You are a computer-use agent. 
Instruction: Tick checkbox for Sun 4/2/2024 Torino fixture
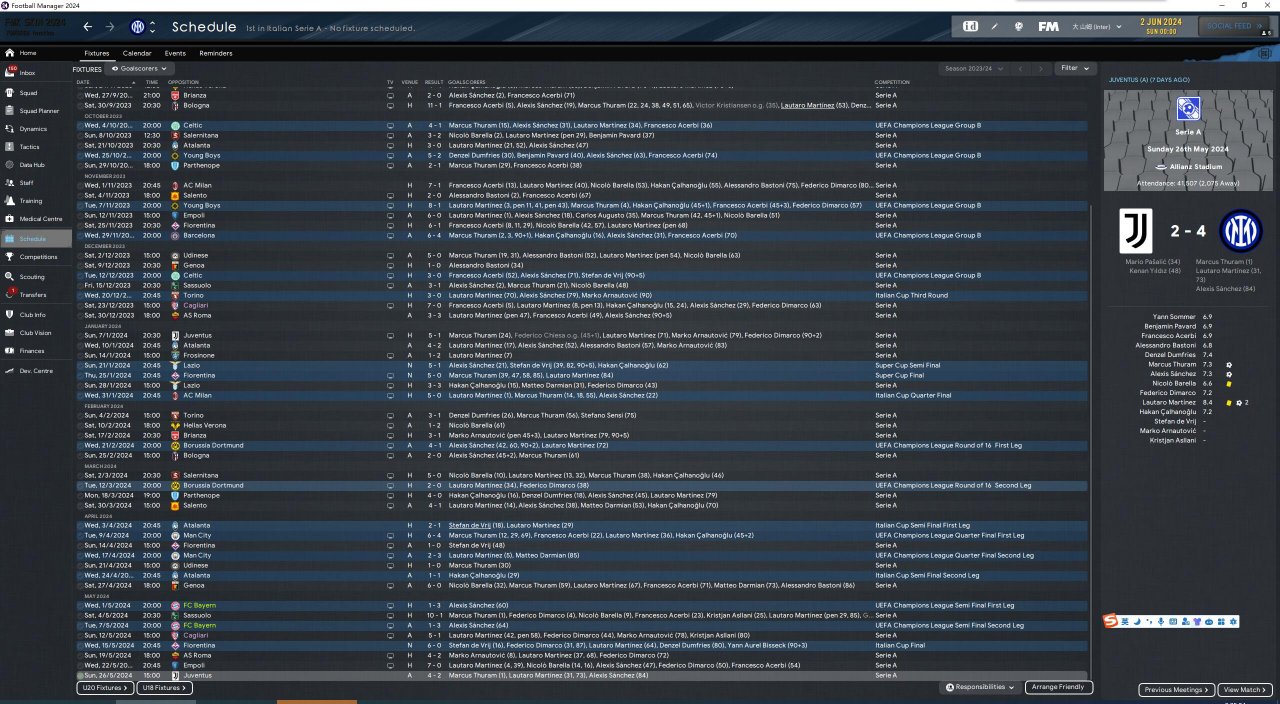[80, 415]
